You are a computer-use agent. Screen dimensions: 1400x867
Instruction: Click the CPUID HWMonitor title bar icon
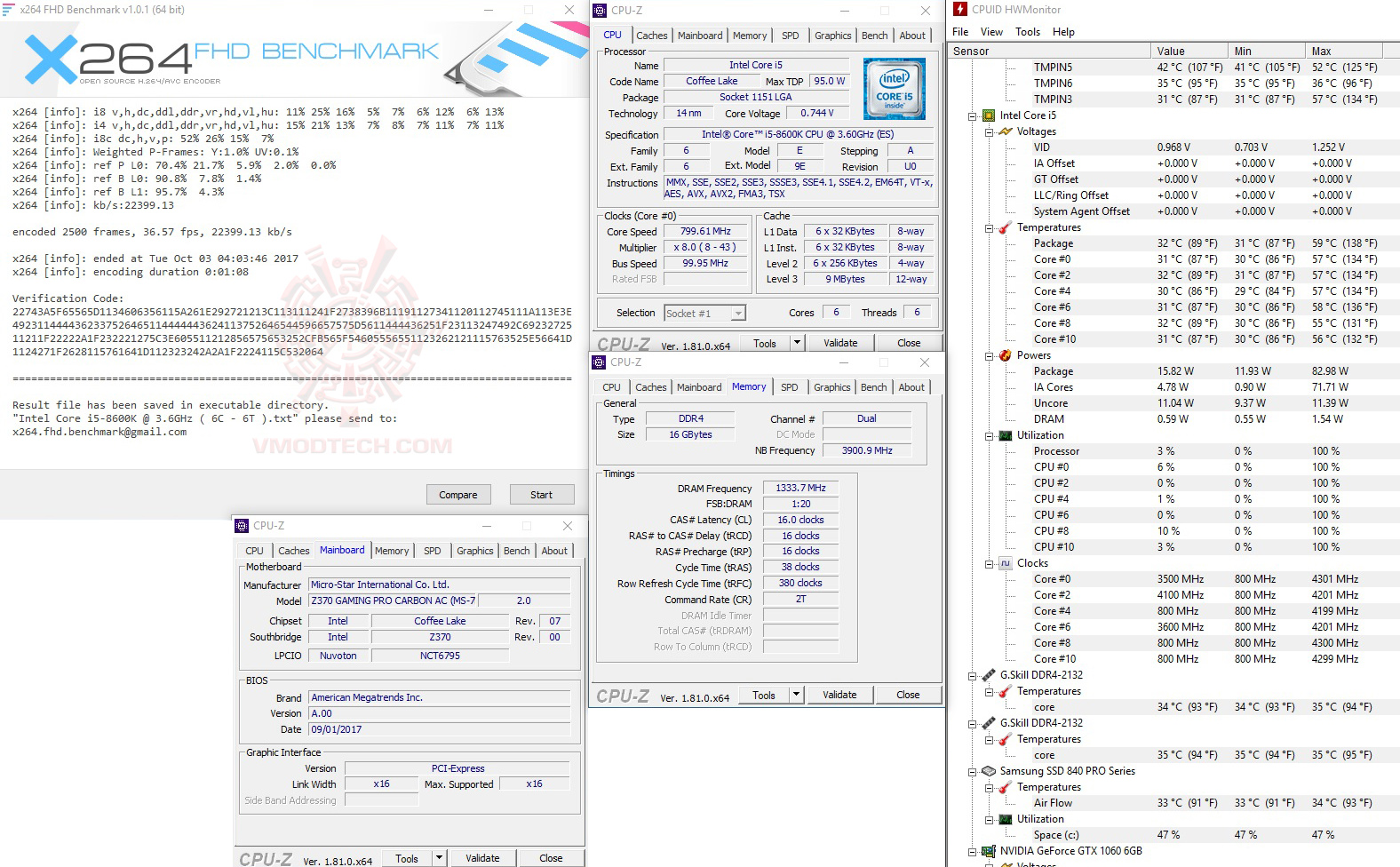tap(960, 10)
